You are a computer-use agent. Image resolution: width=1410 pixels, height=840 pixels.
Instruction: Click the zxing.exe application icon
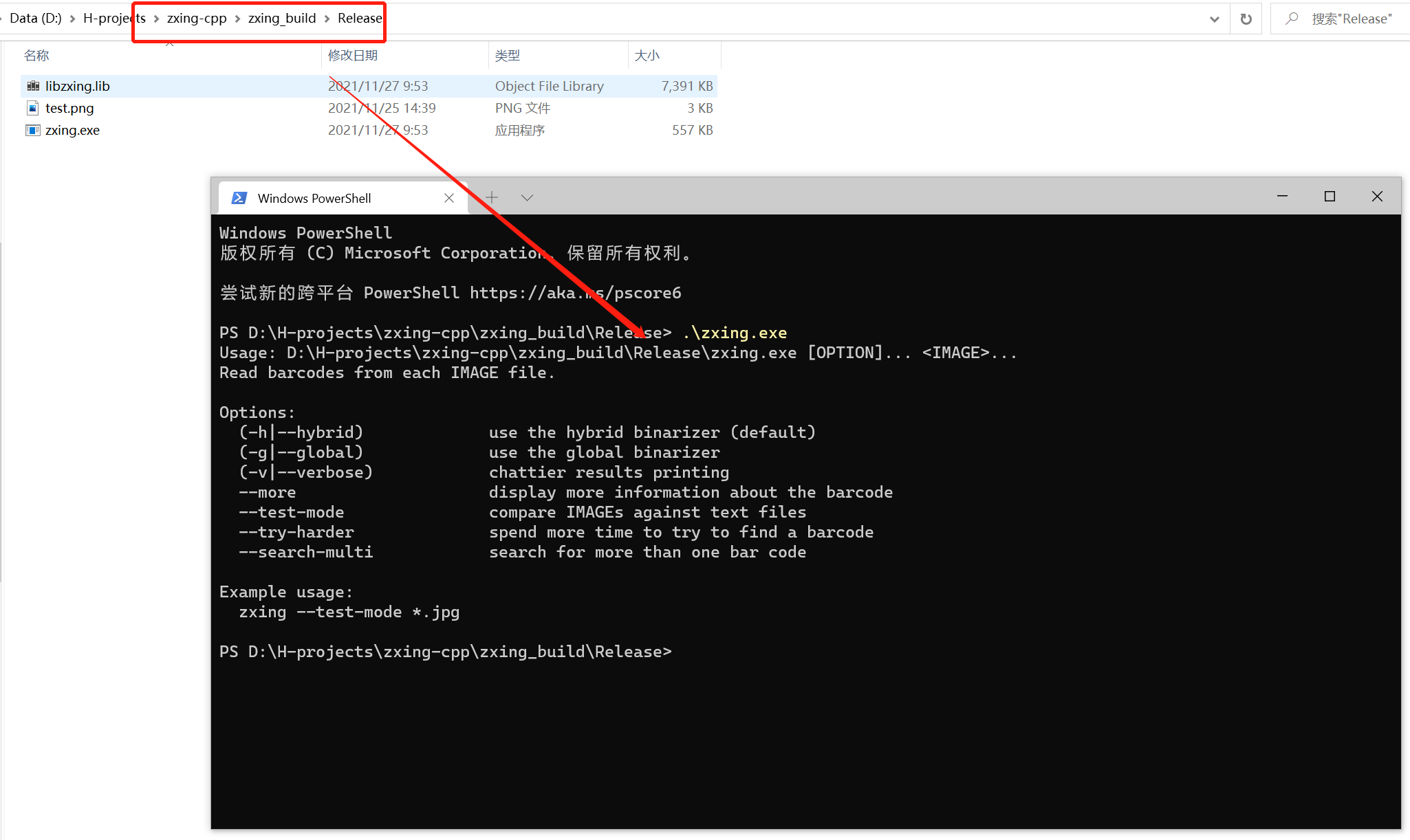(32, 130)
